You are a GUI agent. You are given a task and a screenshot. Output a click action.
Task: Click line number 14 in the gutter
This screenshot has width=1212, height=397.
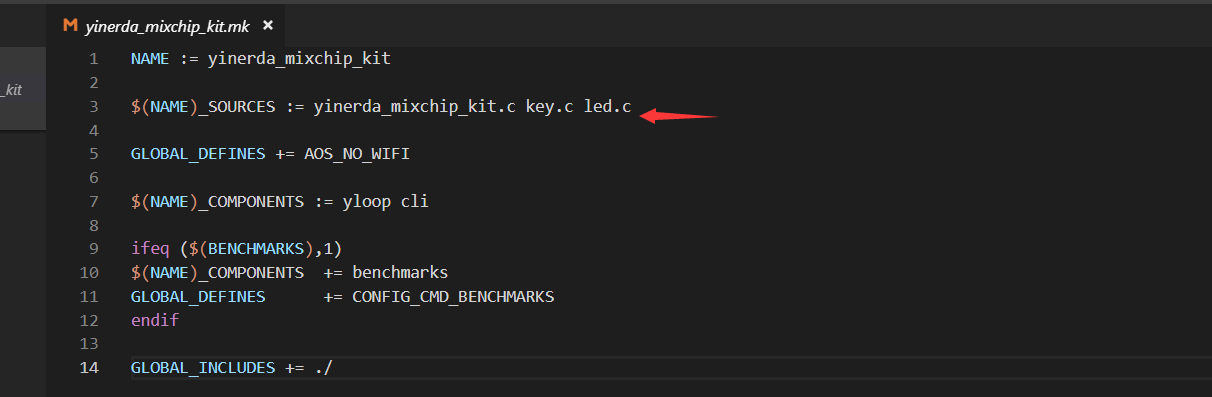(x=89, y=368)
